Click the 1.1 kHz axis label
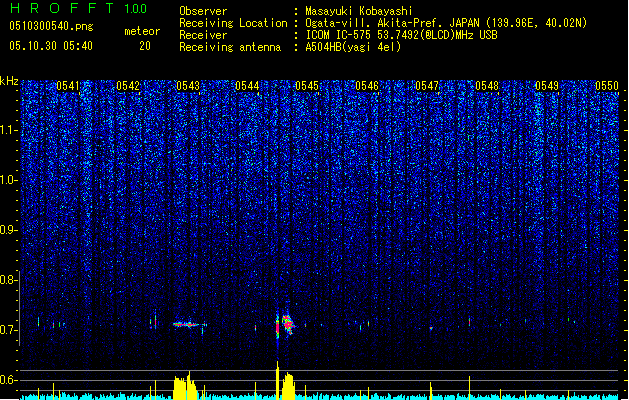This screenshot has width=629, height=400. pos(9,130)
